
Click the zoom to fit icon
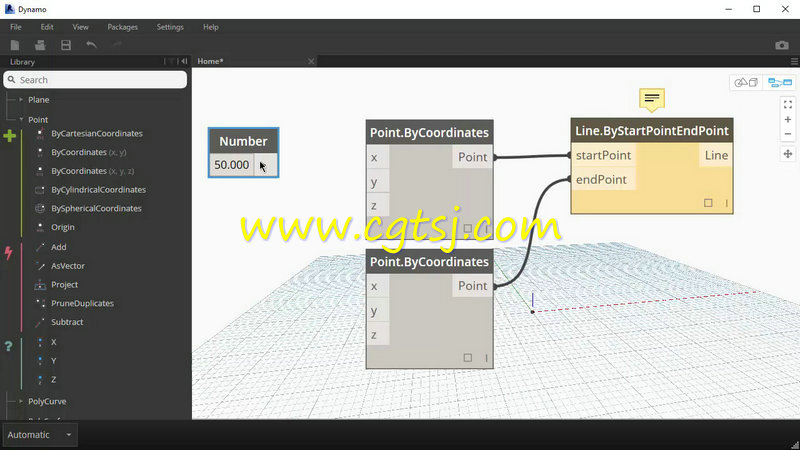pyautogui.click(x=788, y=105)
